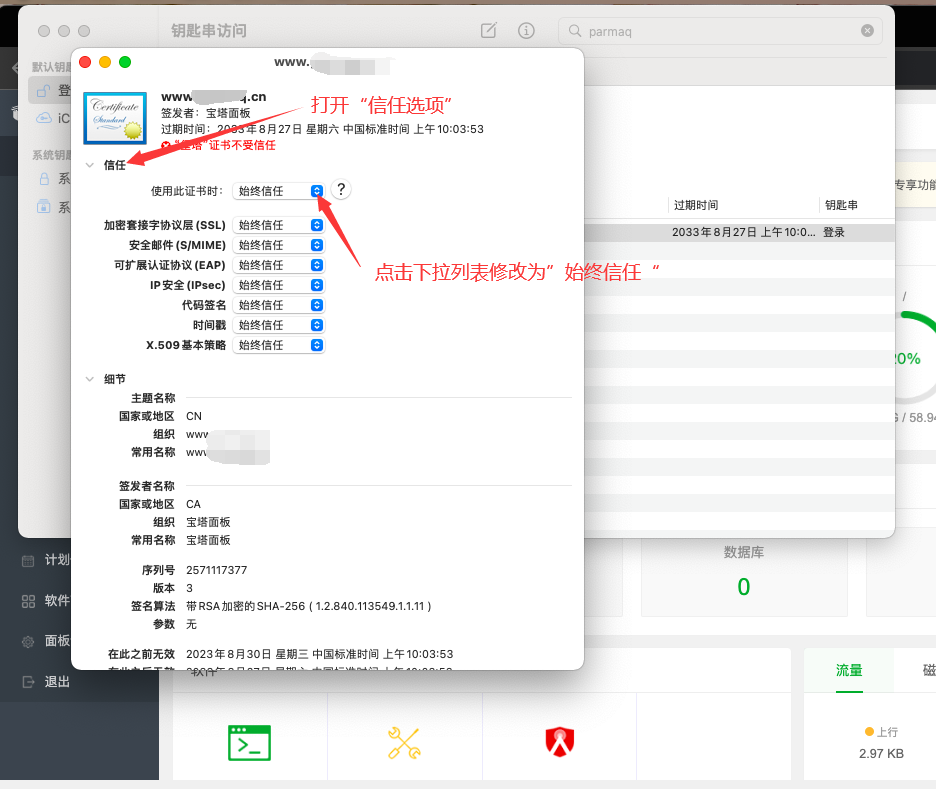Open the 加密套接字协议层 (SSL) dropdown

[x=279, y=225]
